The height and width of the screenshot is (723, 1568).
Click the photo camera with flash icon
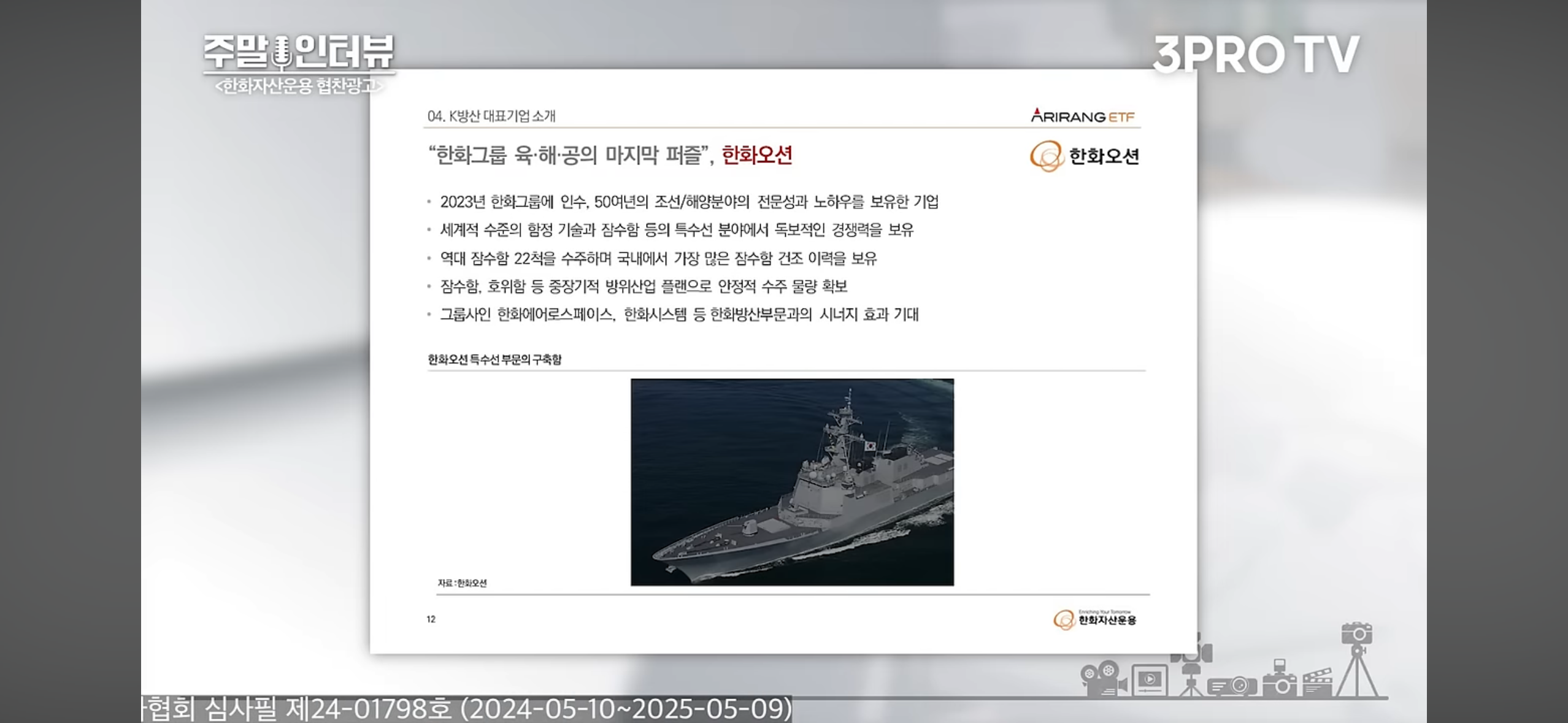(1280, 678)
